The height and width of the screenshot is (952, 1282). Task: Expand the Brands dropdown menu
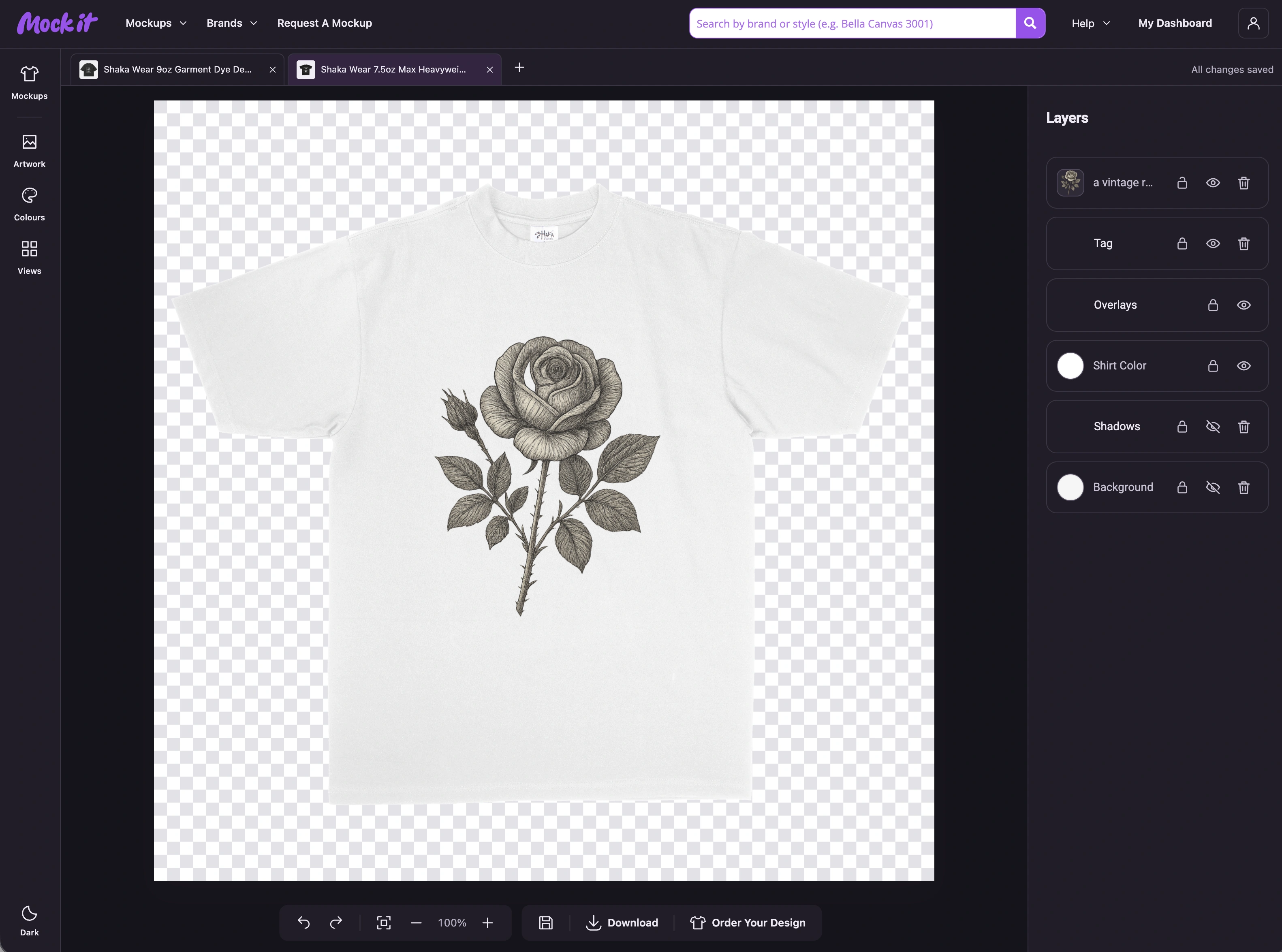point(232,23)
